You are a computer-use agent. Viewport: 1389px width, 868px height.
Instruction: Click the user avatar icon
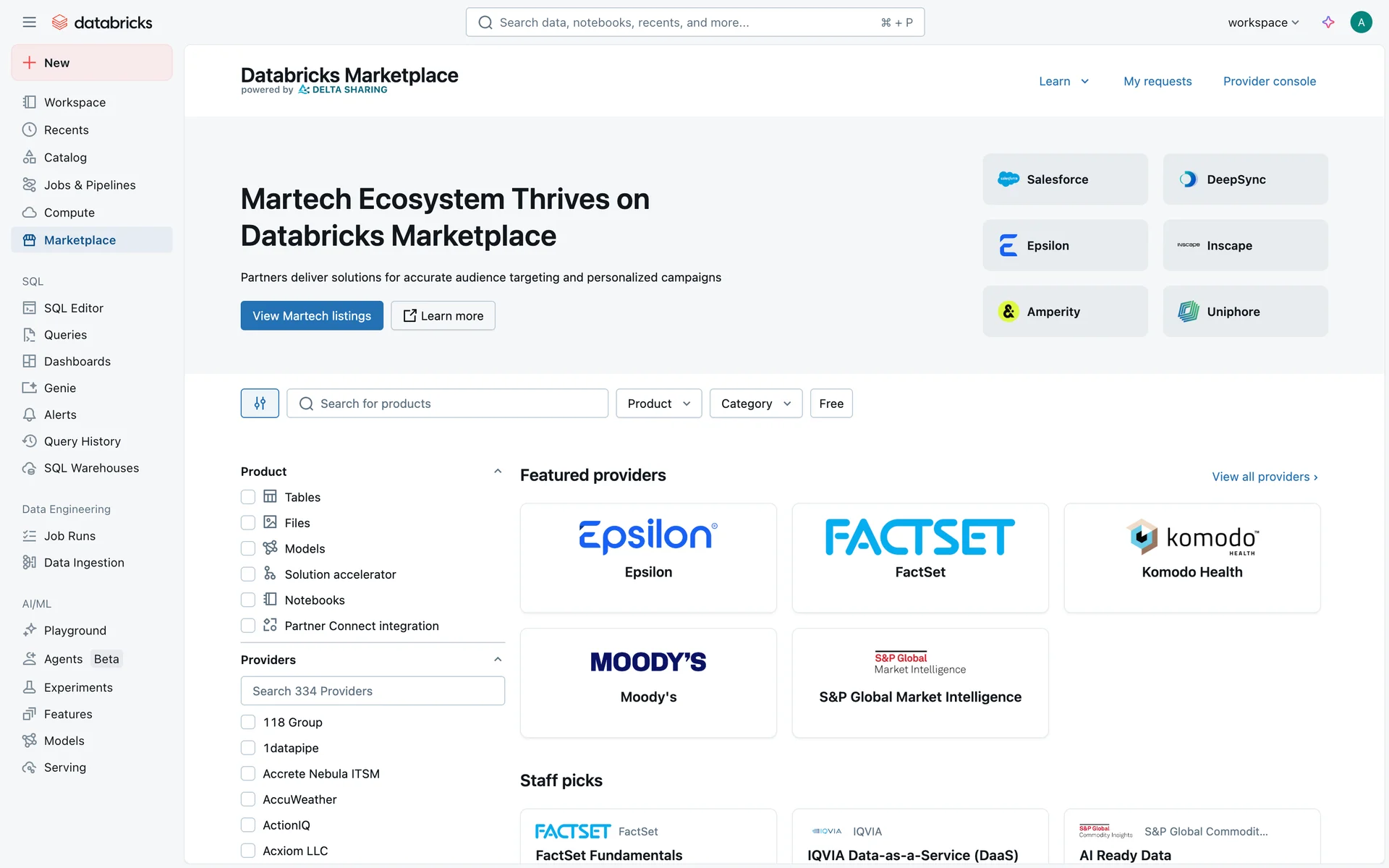(1361, 22)
